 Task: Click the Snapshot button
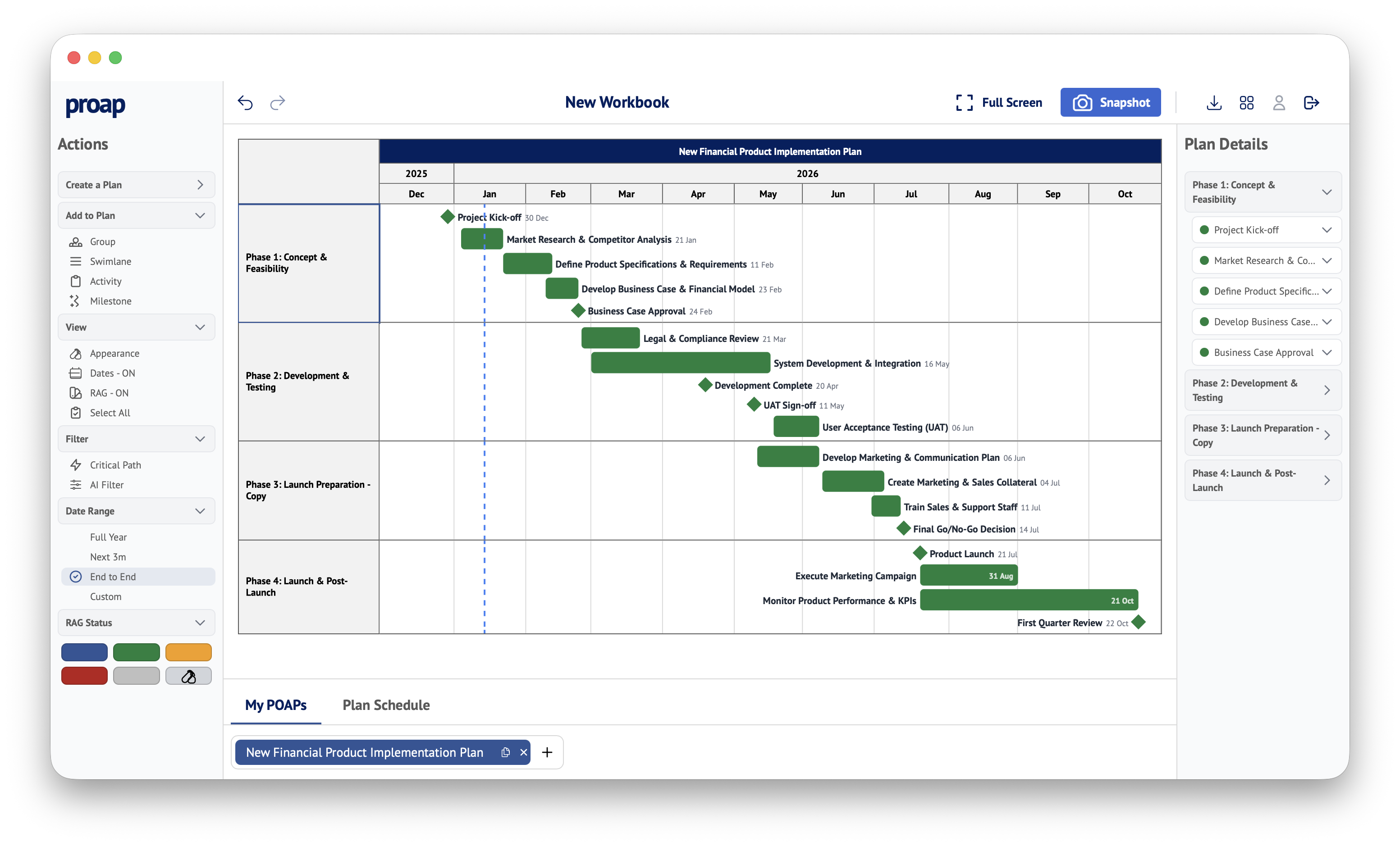(x=1110, y=102)
